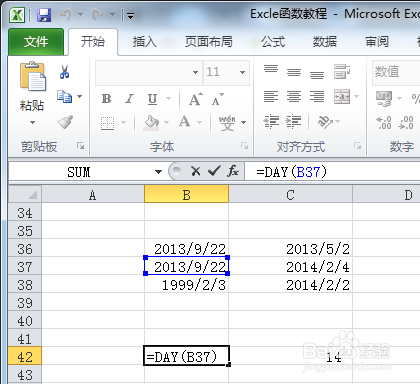Switch to the 开始 tab
Viewport: 420px width, 384px height.
[93, 42]
